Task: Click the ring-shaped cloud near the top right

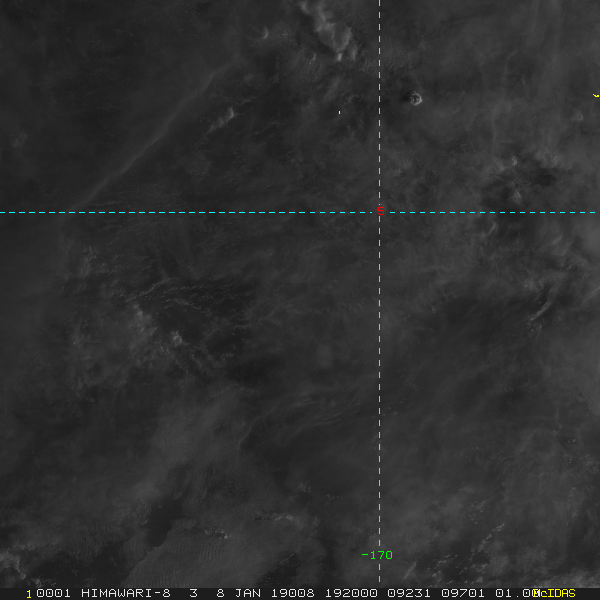Action: [416, 99]
